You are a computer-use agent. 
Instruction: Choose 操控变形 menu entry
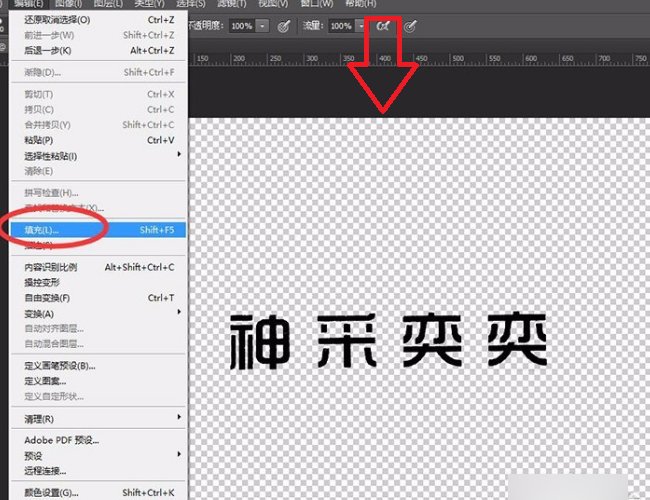pos(99,283)
